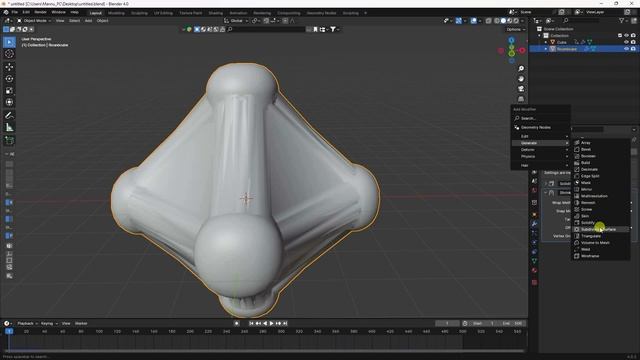Switch to solid viewport shading
The height and width of the screenshot is (360, 640).
(x=503, y=20)
